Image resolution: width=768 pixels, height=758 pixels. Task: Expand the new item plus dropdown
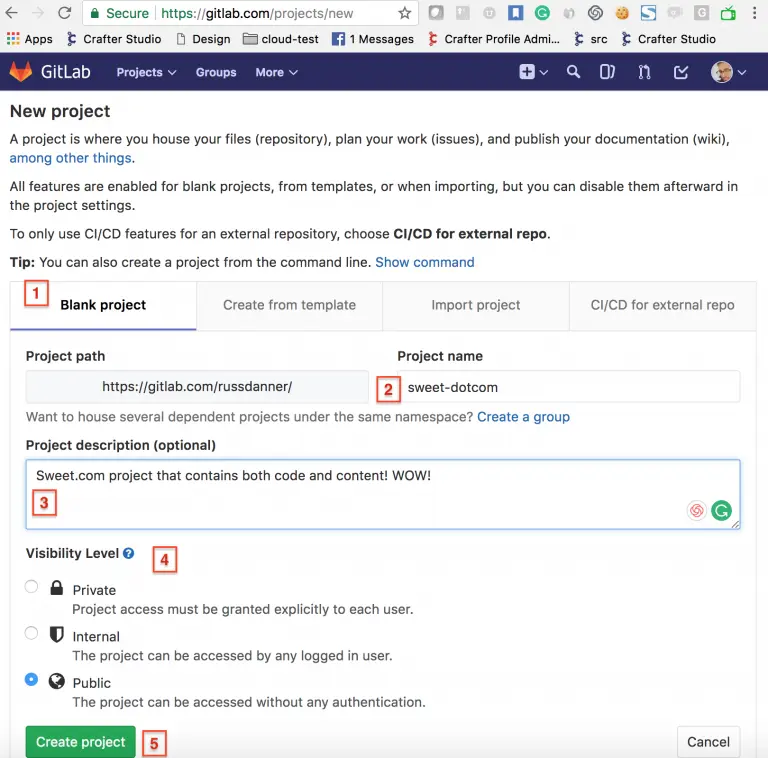click(x=534, y=72)
